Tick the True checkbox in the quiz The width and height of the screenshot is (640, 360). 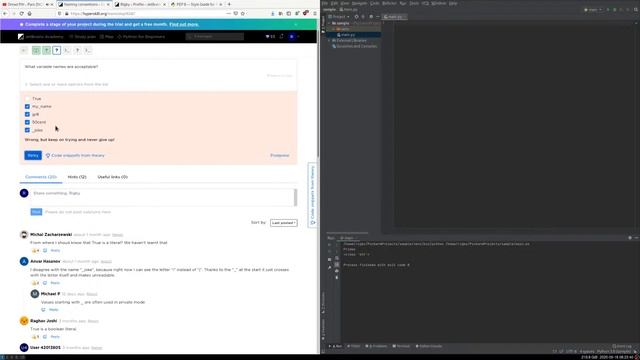(x=27, y=99)
